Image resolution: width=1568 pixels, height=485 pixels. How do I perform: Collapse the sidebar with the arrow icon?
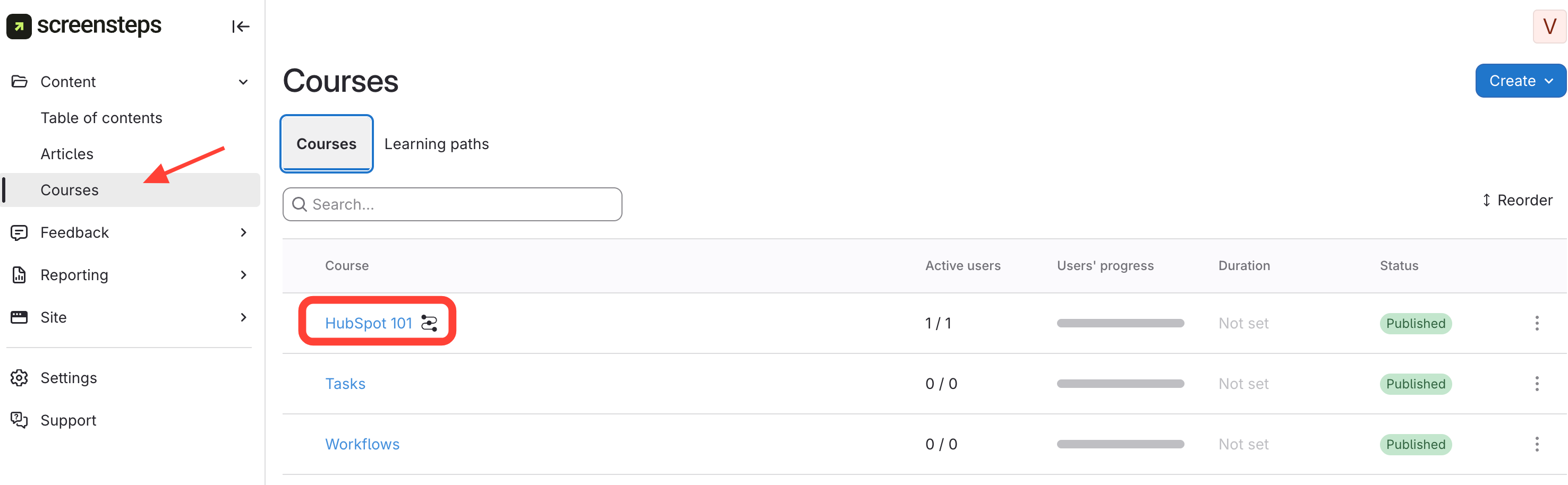coord(241,26)
